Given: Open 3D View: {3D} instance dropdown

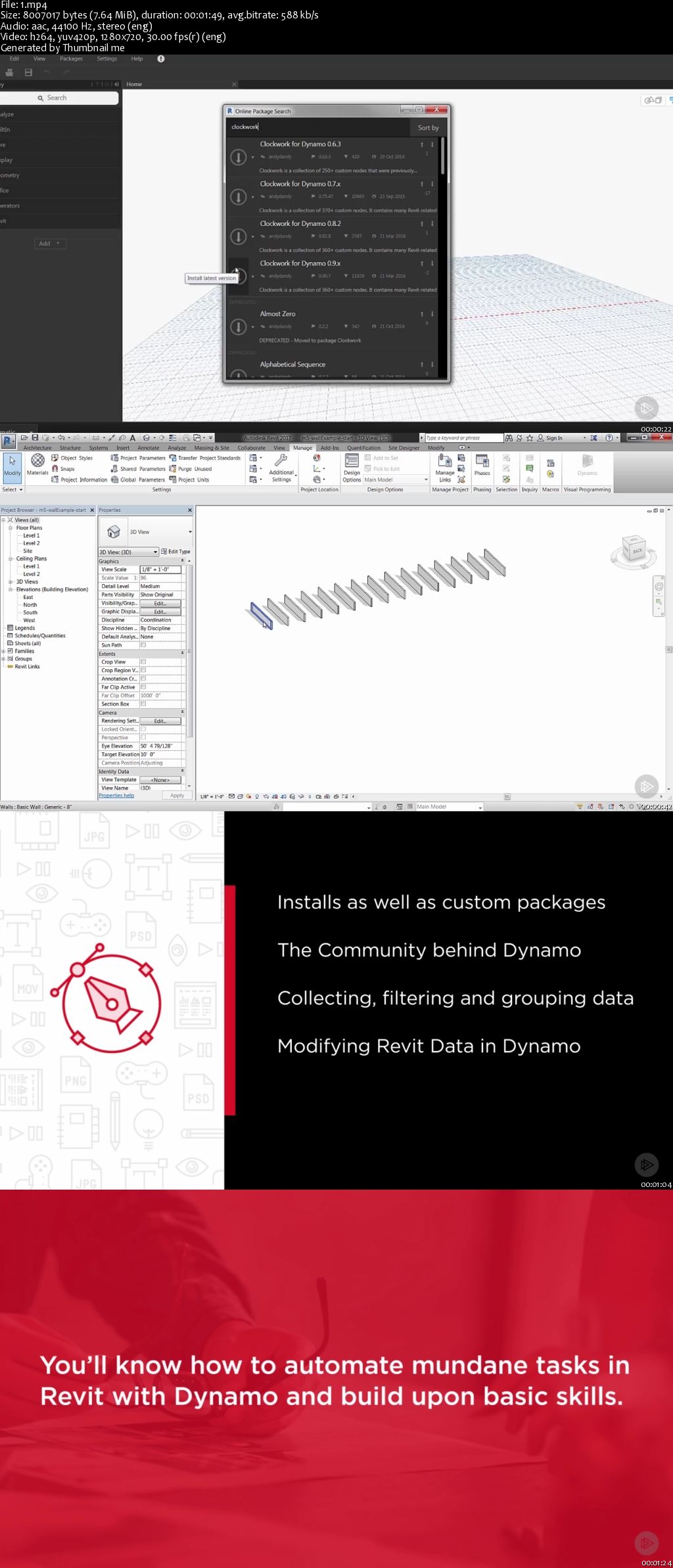Looking at the screenshot, I should point(128,552).
